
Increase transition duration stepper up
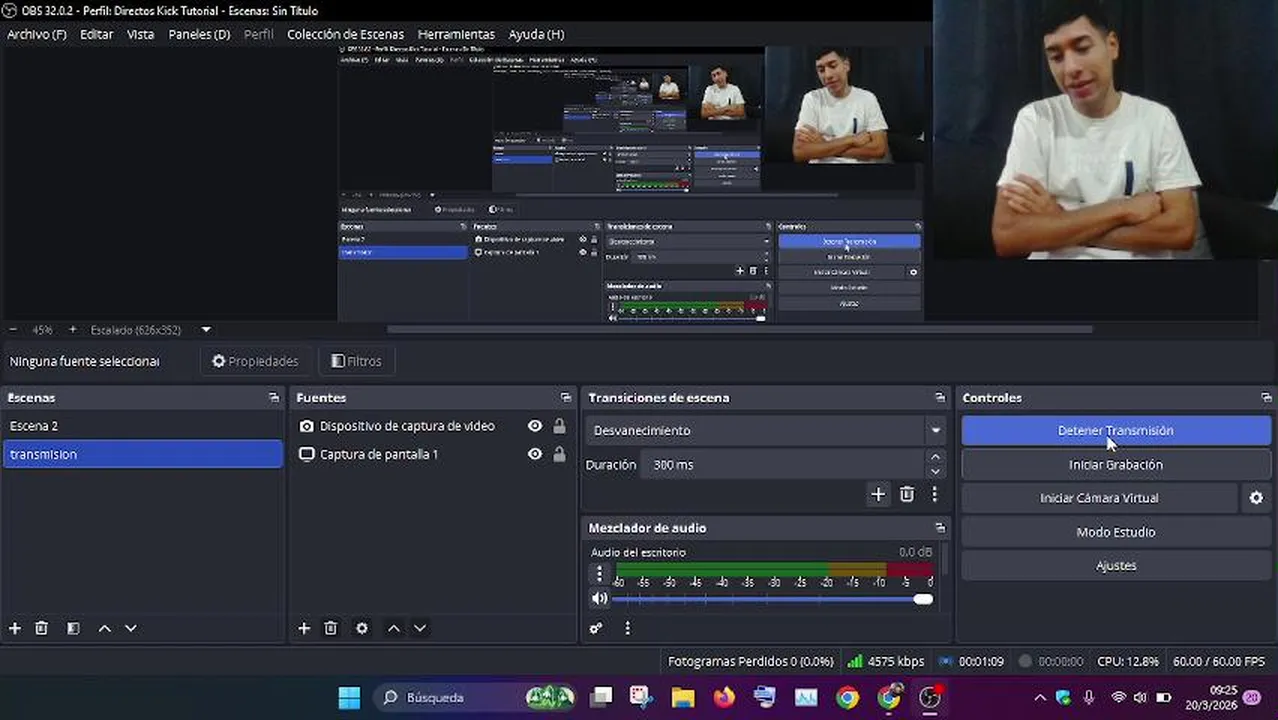[935, 458]
